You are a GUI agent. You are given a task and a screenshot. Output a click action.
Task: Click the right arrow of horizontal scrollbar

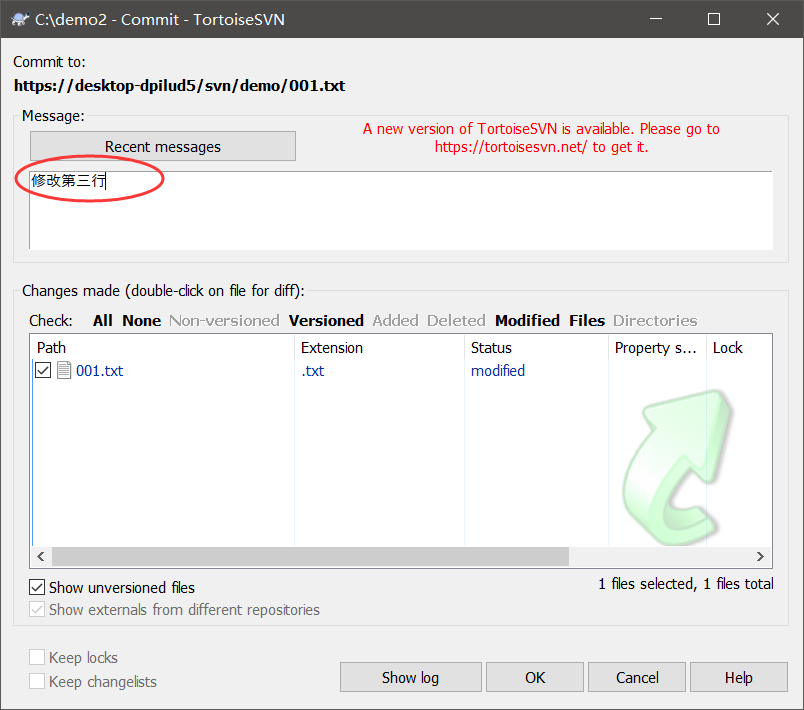point(760,556)
